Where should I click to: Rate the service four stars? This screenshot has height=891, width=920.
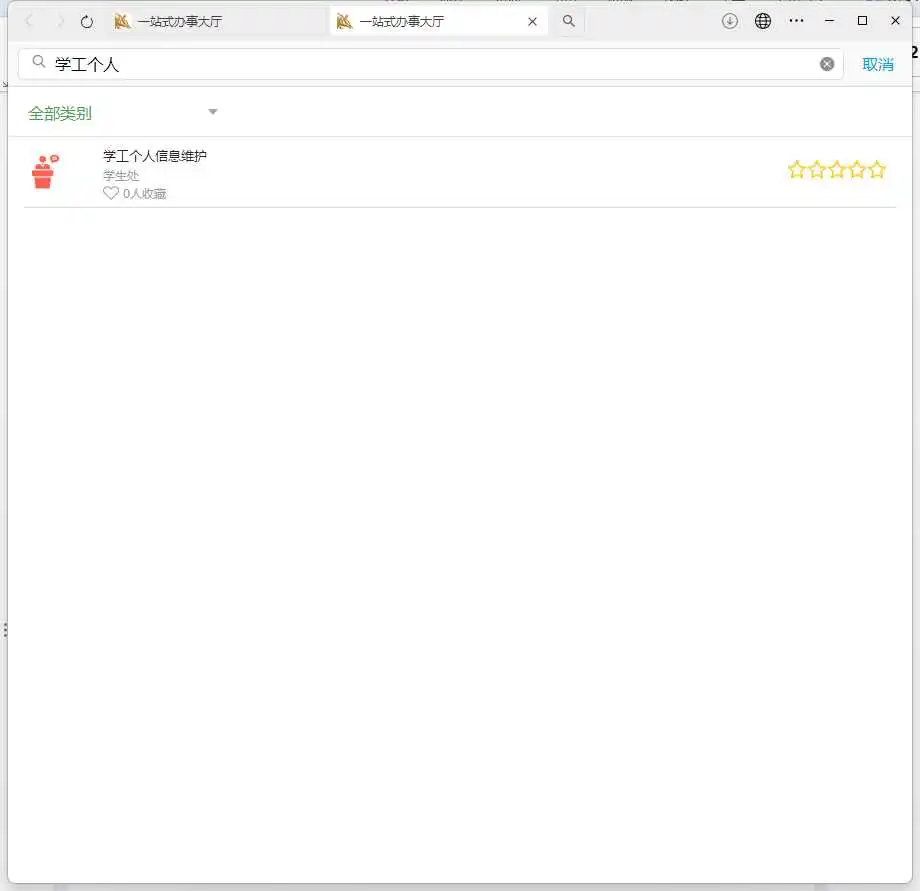click(x=857, y=170)
